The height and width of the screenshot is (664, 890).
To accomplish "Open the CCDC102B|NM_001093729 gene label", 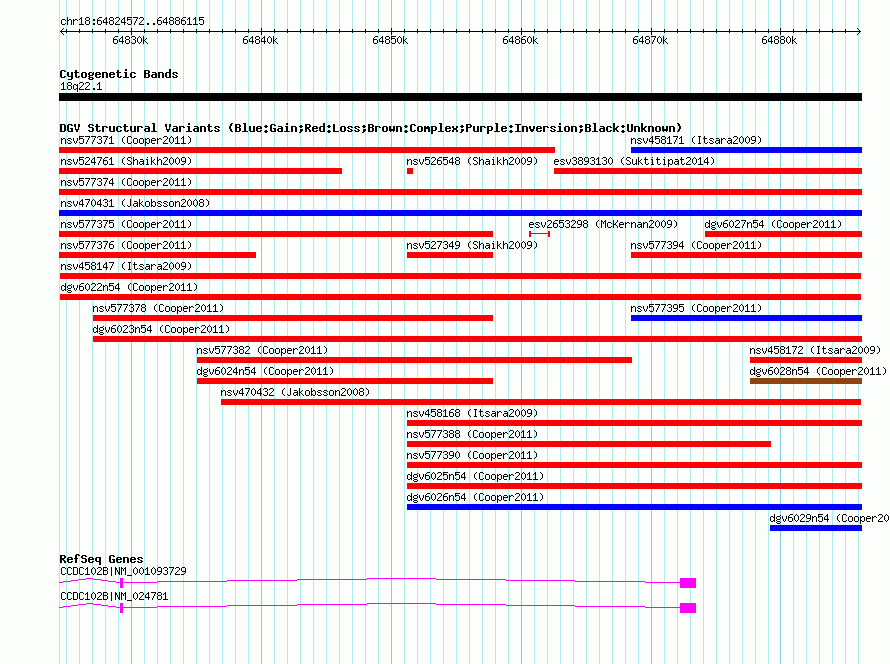I will (x=123, y=571).
